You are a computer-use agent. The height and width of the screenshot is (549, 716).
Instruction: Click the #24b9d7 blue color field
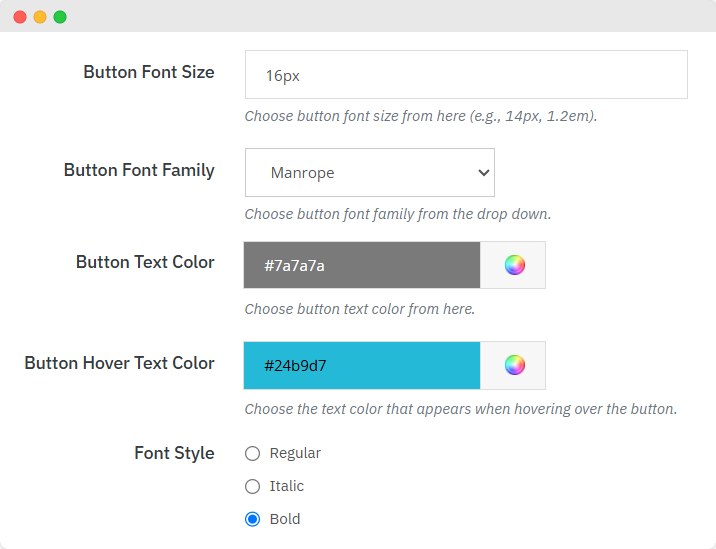point(362,365)
